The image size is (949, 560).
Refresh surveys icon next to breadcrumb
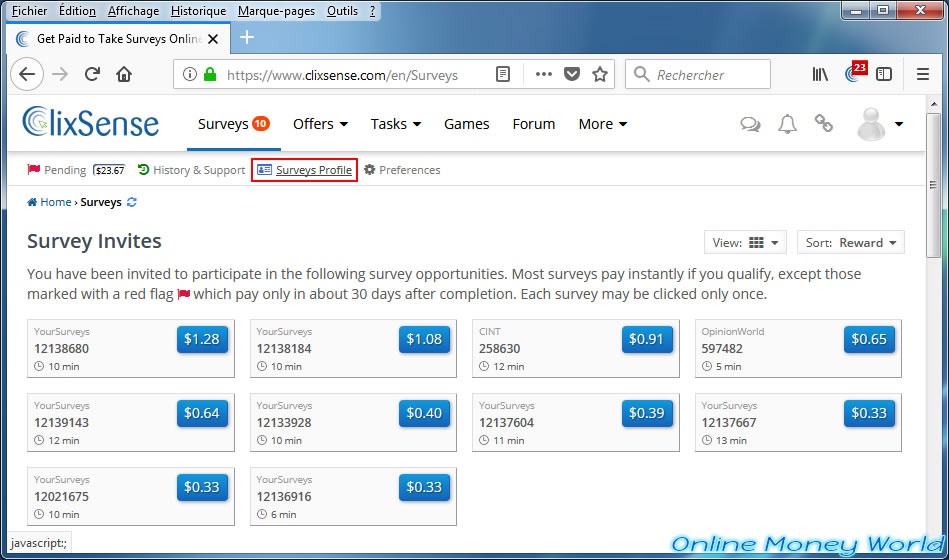click(132, 202)
